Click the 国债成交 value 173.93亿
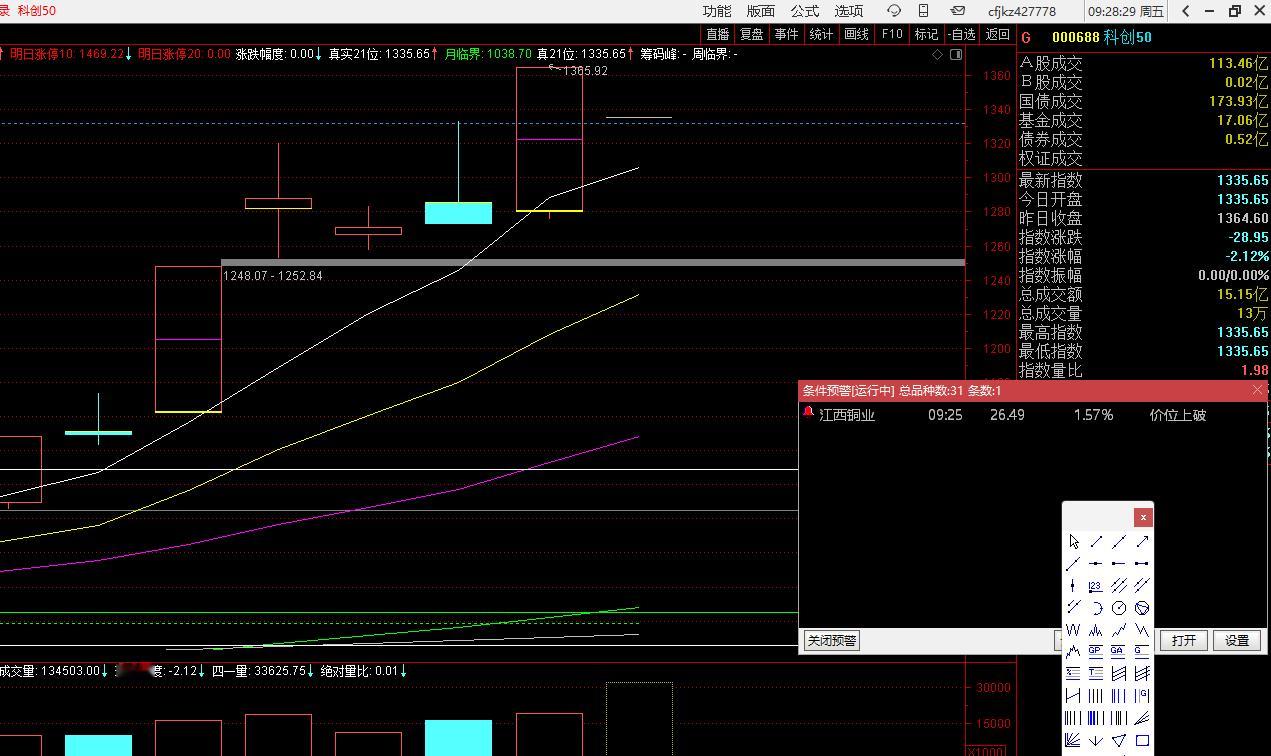Viewport: 1271px width, 756px height. [1238, 101]
